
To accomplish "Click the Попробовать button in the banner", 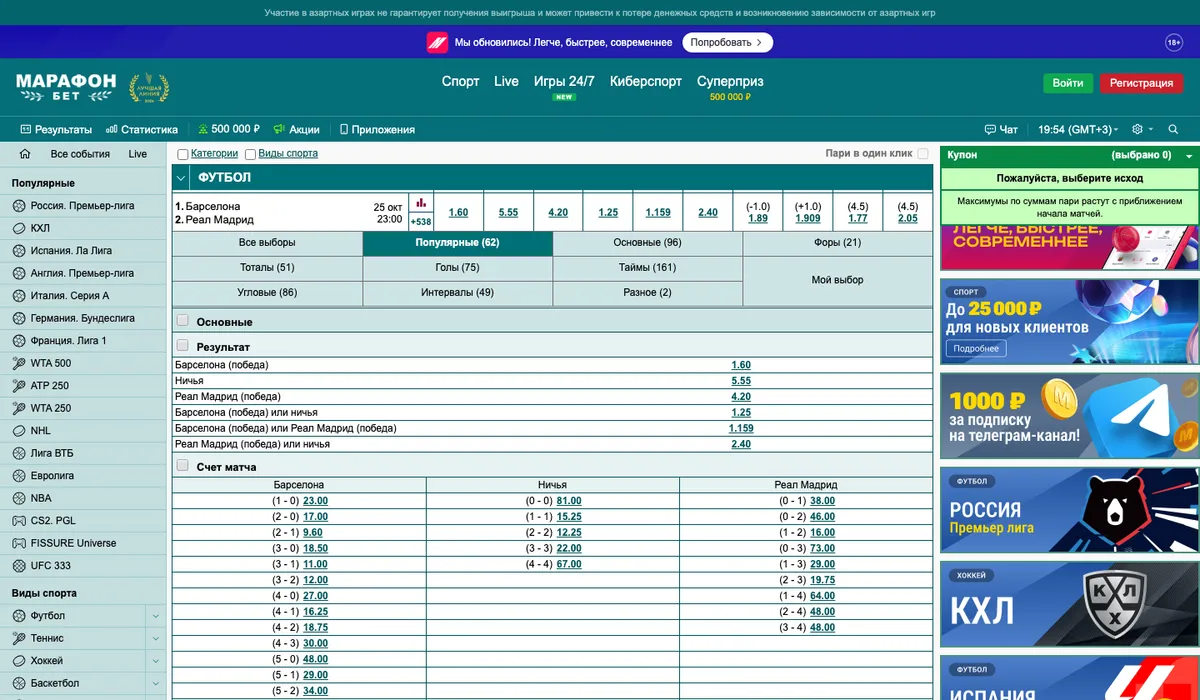I will coord(728,43).
